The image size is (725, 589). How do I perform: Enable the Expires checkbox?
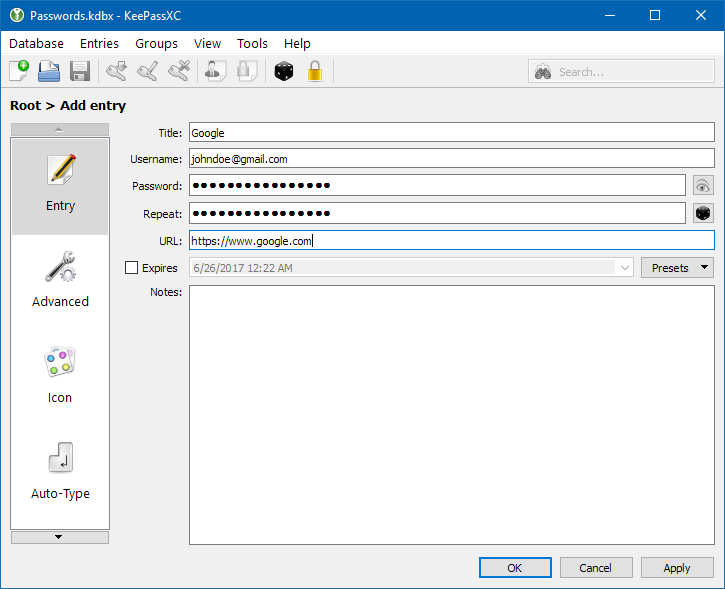(x=131, y=268)
